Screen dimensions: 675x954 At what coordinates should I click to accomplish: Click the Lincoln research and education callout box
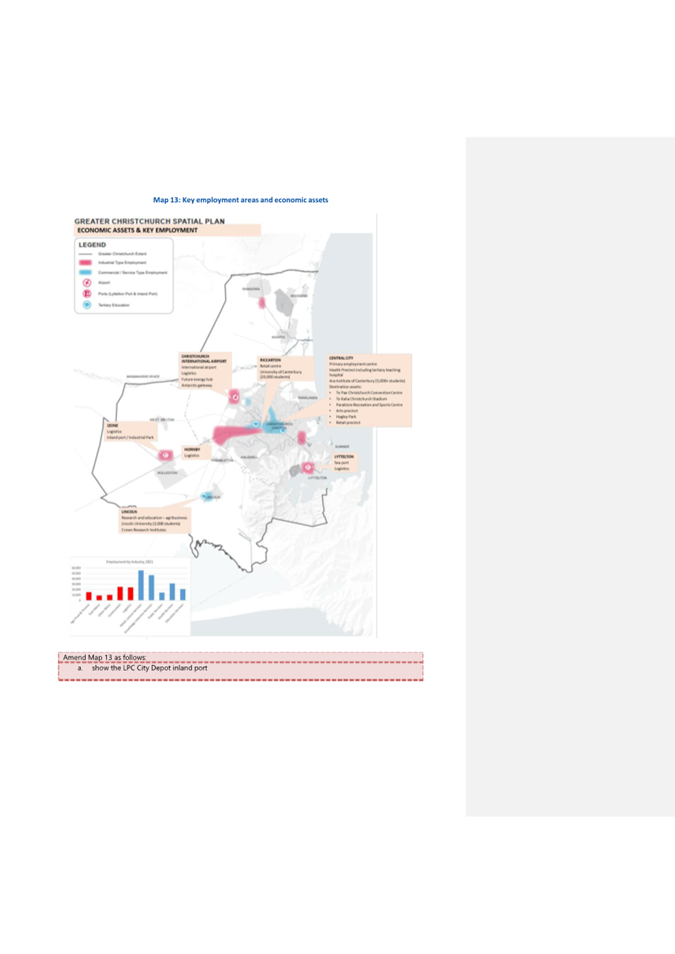click(155, 521)
